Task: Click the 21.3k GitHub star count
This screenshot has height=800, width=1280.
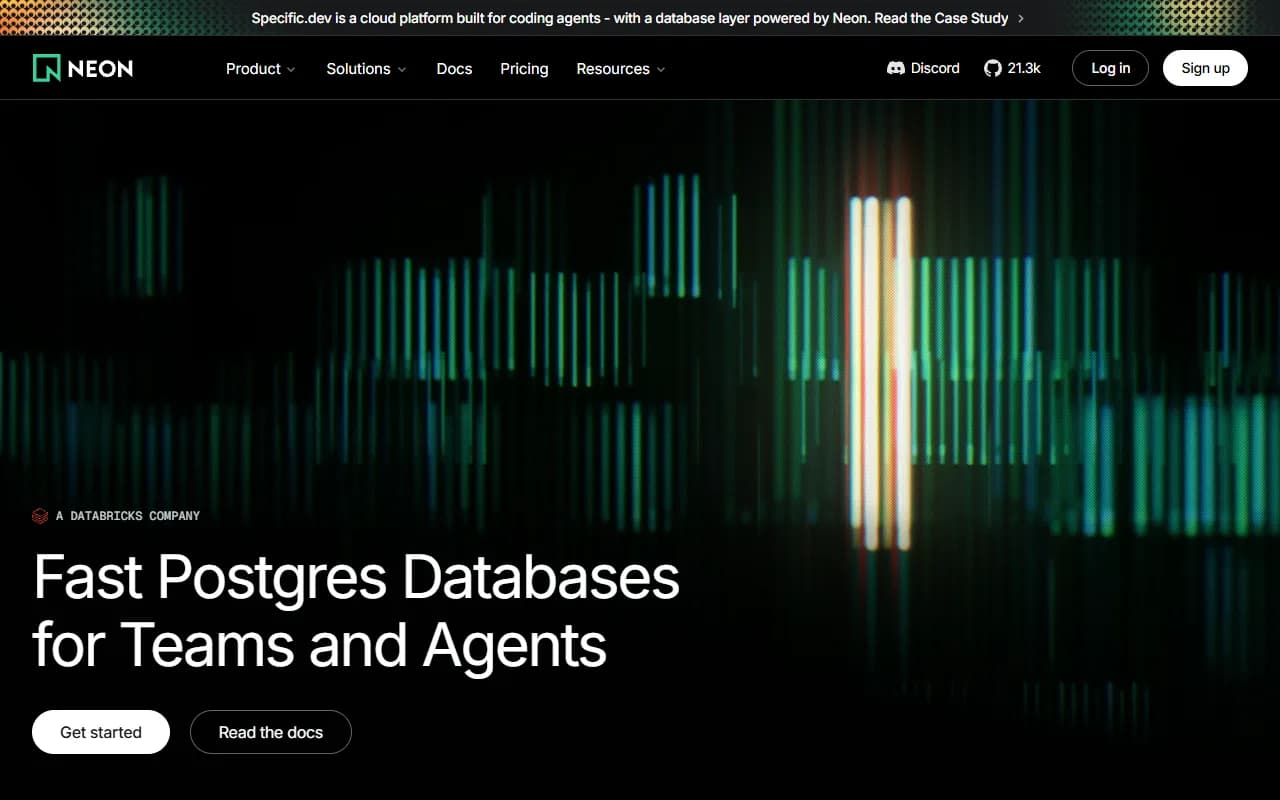Action: [x=1024, y=68]
